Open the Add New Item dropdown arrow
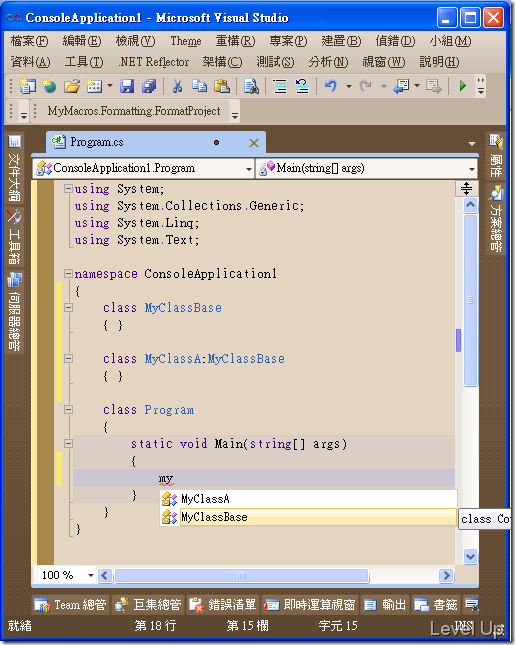Screen dimensions: 515x645 coord(110,86)
